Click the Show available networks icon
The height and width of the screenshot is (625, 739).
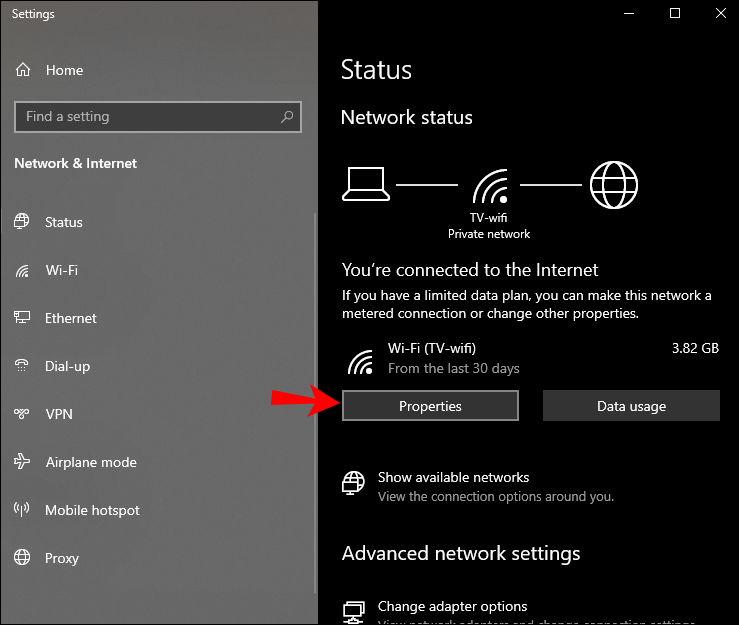point(353,483)
